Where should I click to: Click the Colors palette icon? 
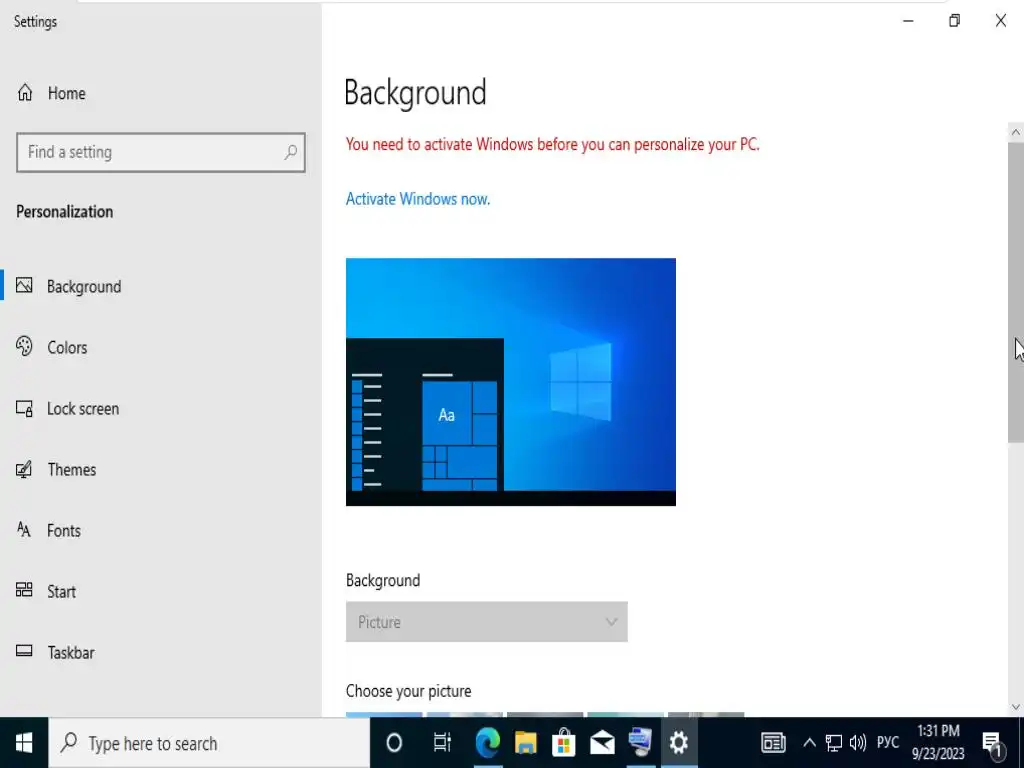[x=24, y=346]
